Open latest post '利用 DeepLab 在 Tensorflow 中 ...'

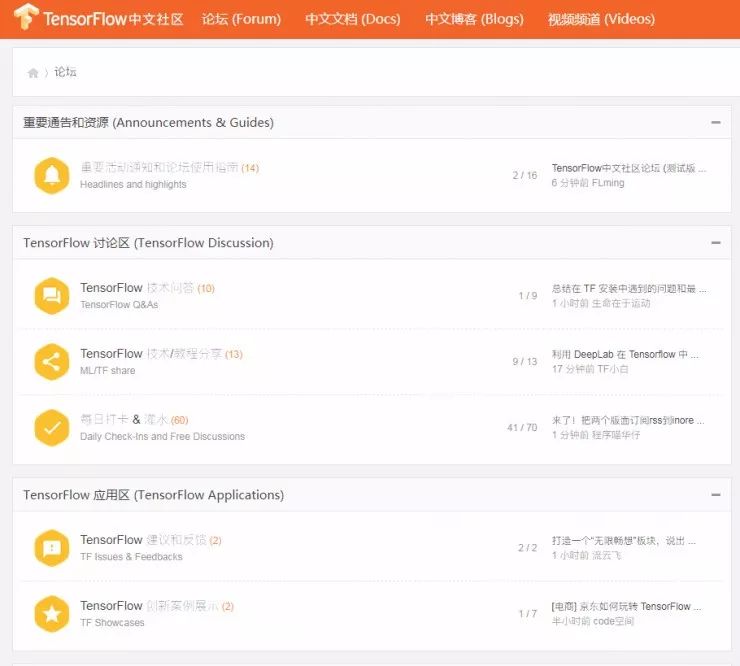coord(625,354)
